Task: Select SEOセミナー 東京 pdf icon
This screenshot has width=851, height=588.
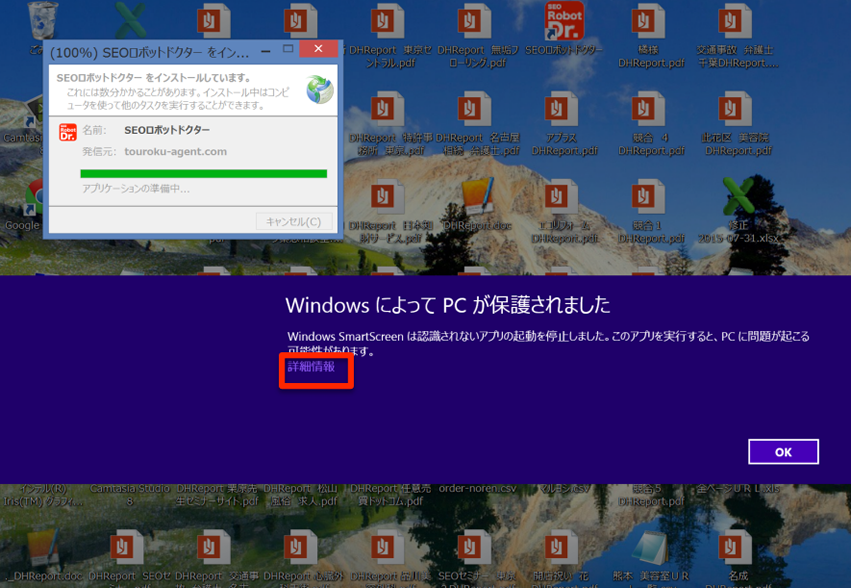Action: pyautogui.click(x=473, y=548)
